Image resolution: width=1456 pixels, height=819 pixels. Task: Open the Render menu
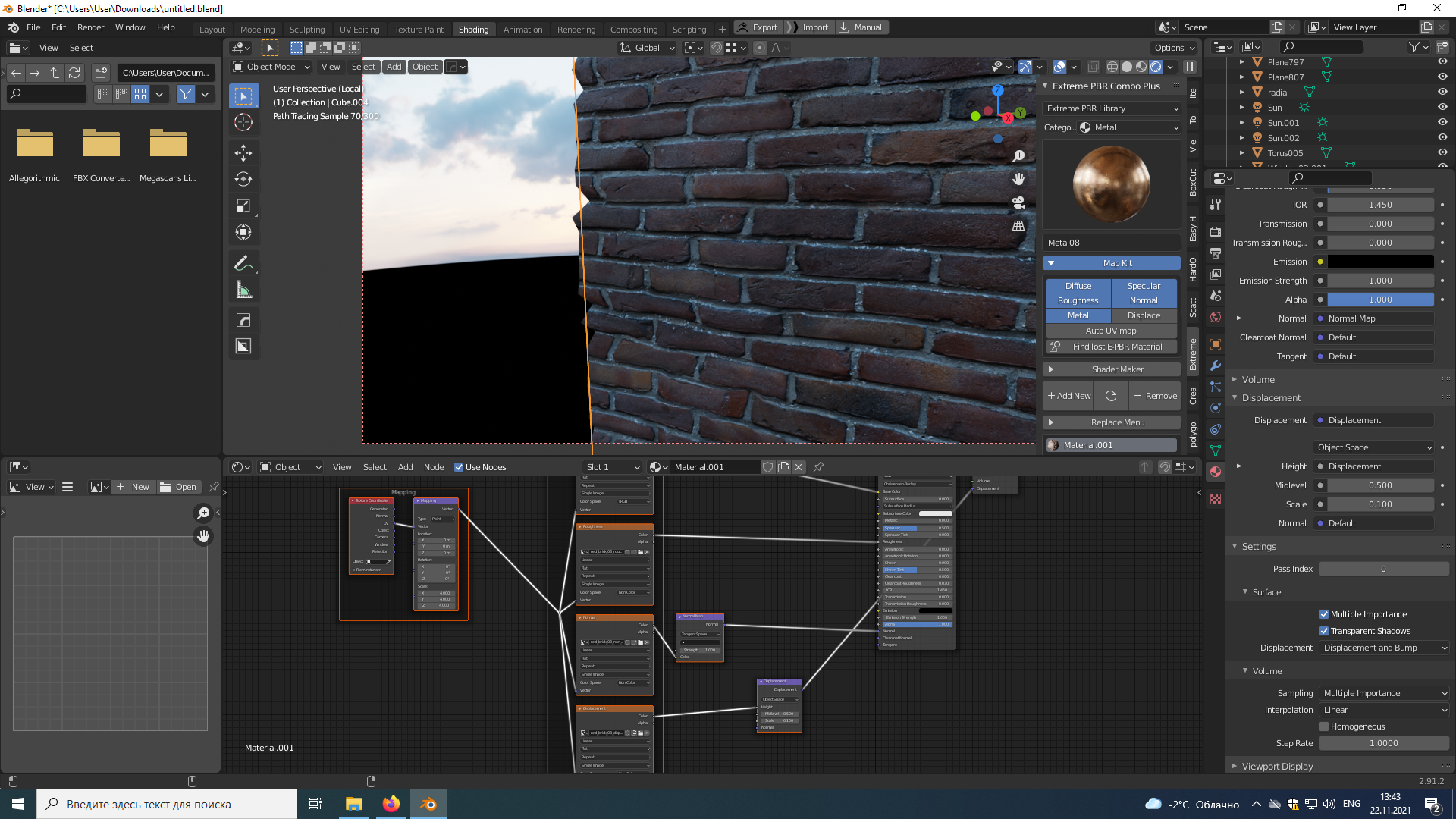coord(90,27)
